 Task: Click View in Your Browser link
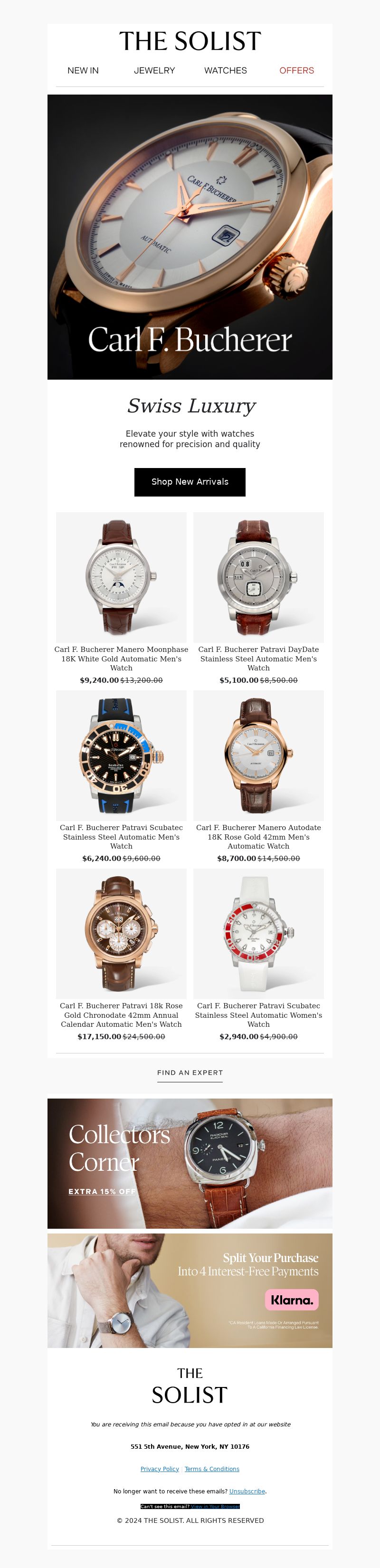point(216,1507)
